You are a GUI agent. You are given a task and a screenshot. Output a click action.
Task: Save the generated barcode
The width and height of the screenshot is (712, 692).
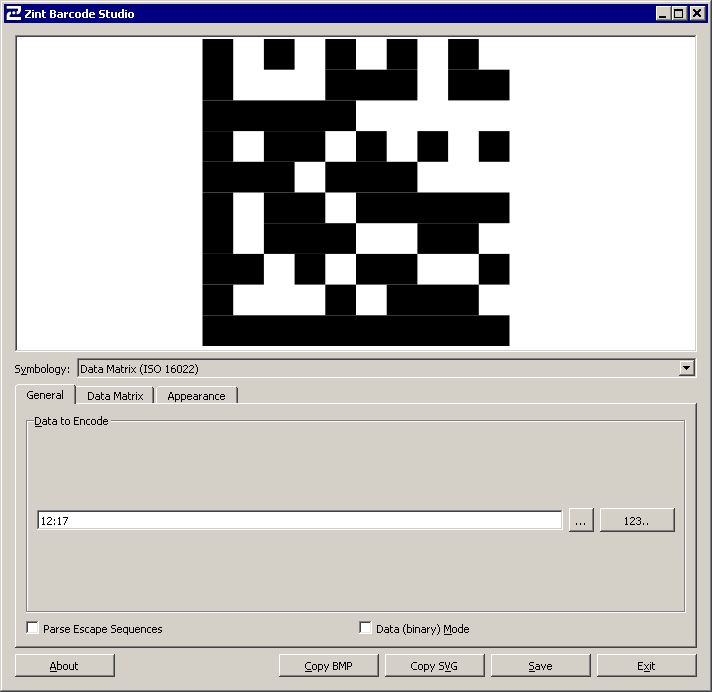point(540,666)
